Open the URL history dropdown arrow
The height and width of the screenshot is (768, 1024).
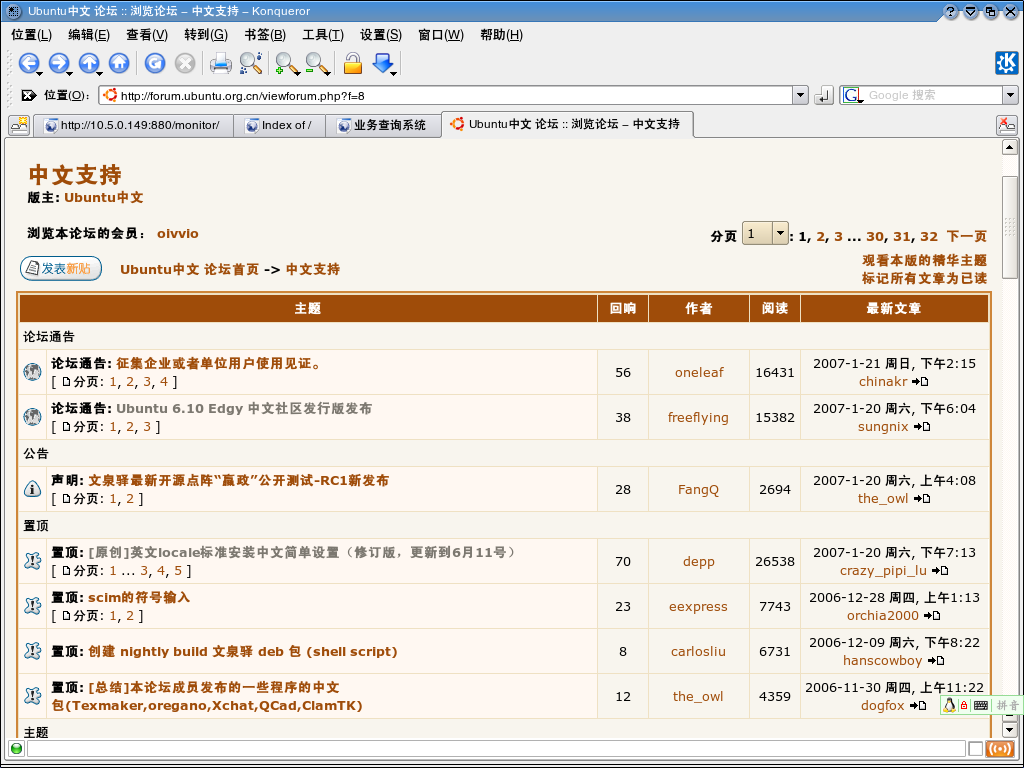pos(801,95)
